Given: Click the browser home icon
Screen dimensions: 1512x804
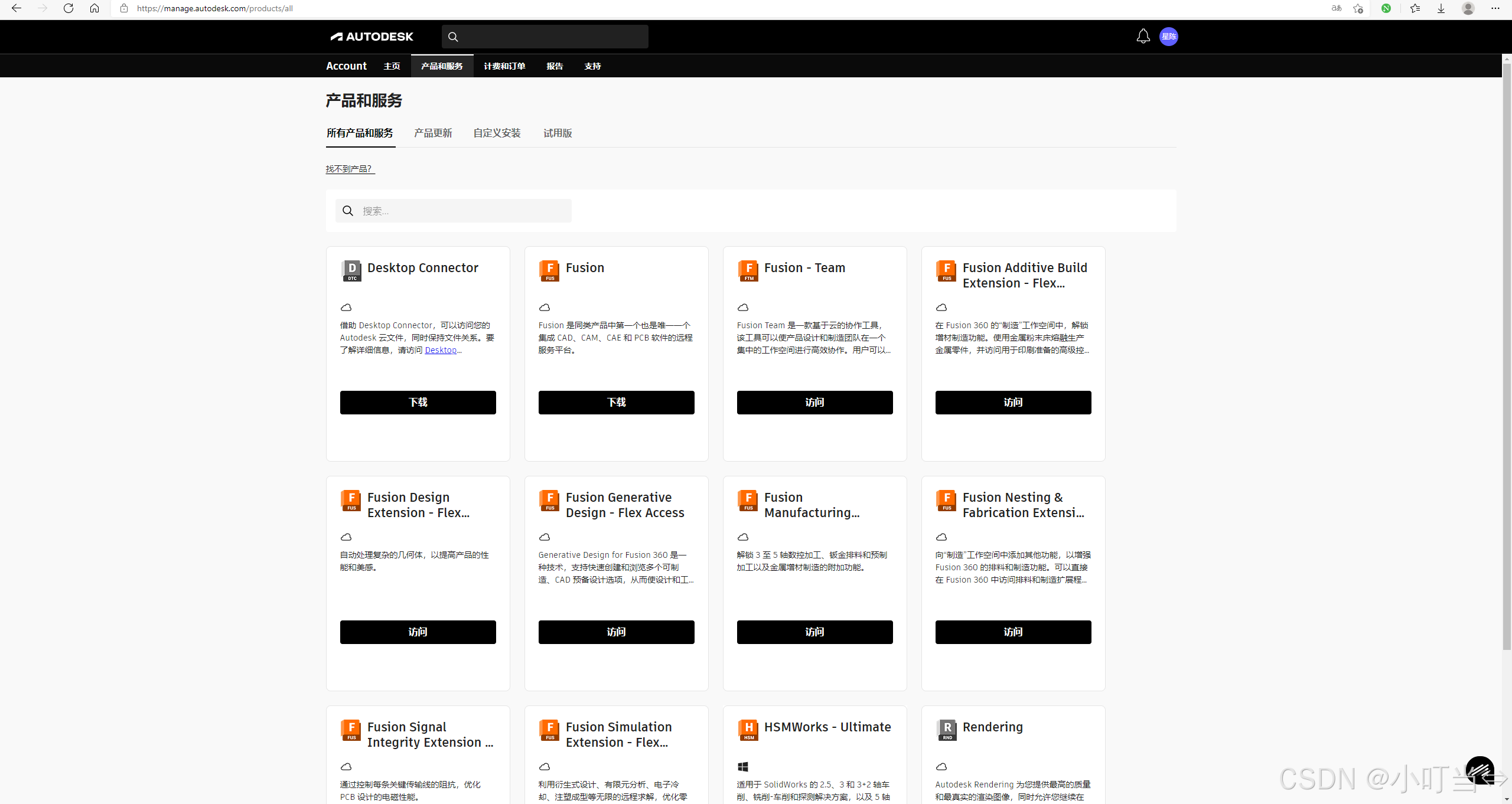Looking at the screenshot, I should point(94,8).
